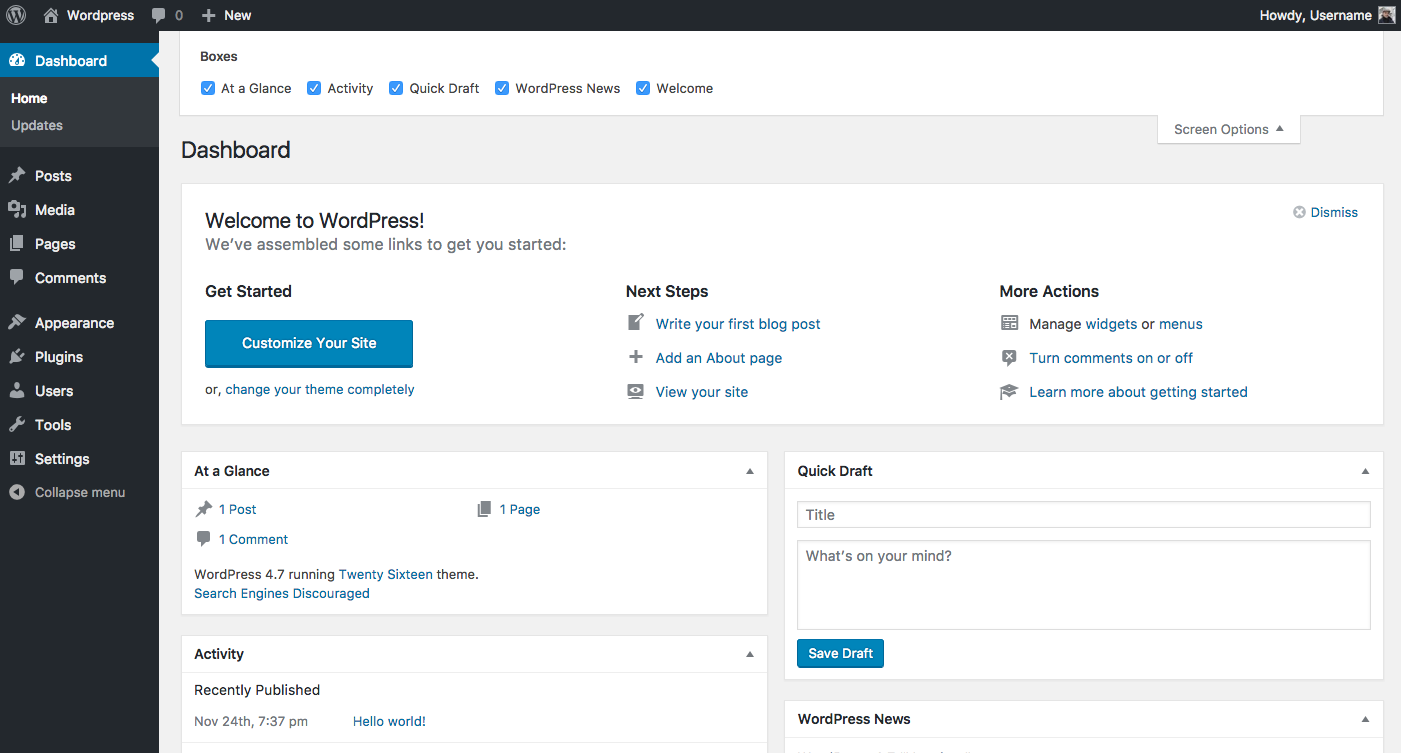Viewport: 1401px width, 753px height.
Task: Click the Dismiss link in welcome panel
Action: click(1334, 212)
